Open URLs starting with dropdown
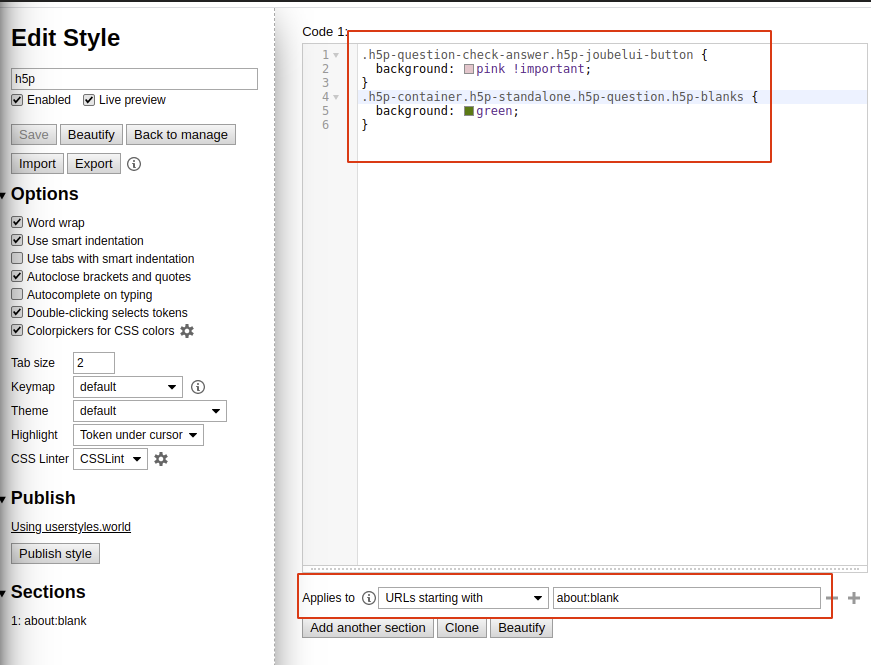871x665 pixels. [463, 598]
